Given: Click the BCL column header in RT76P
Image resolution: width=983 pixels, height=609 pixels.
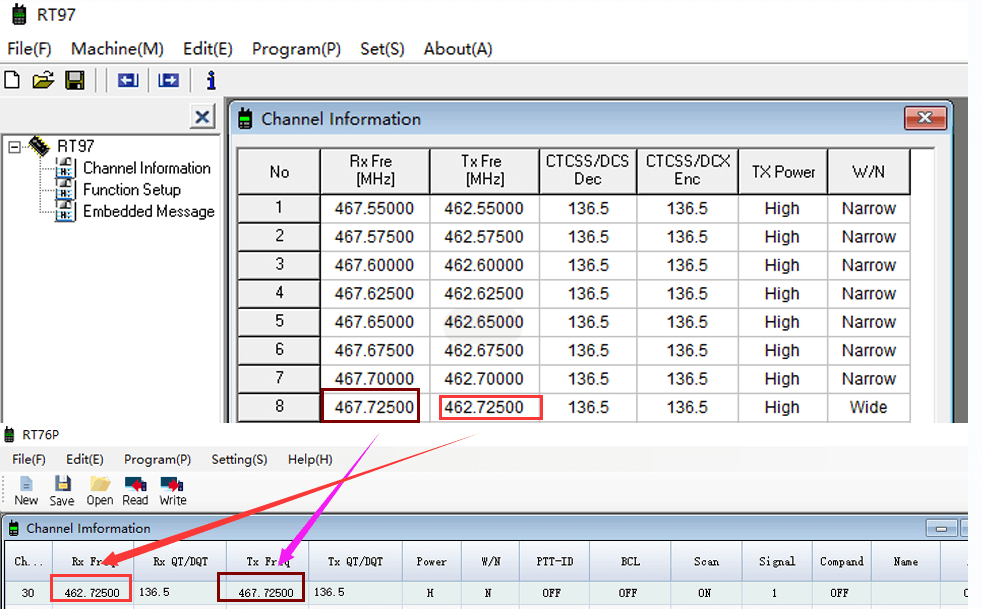Looking at the screenshot, I should coord(630,561).
